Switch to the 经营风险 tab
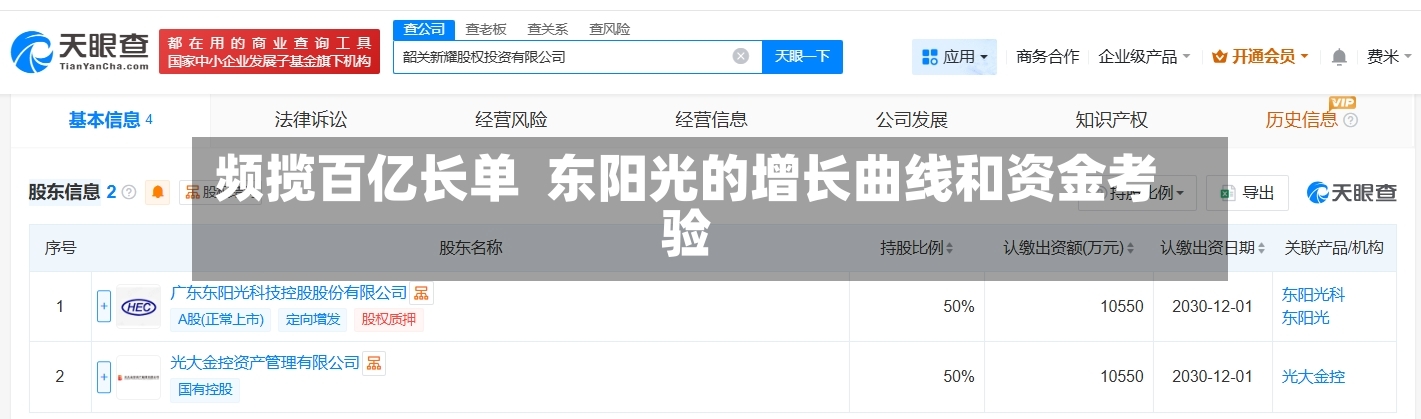The image size is (1421, 419). click(x=511, y=120)
